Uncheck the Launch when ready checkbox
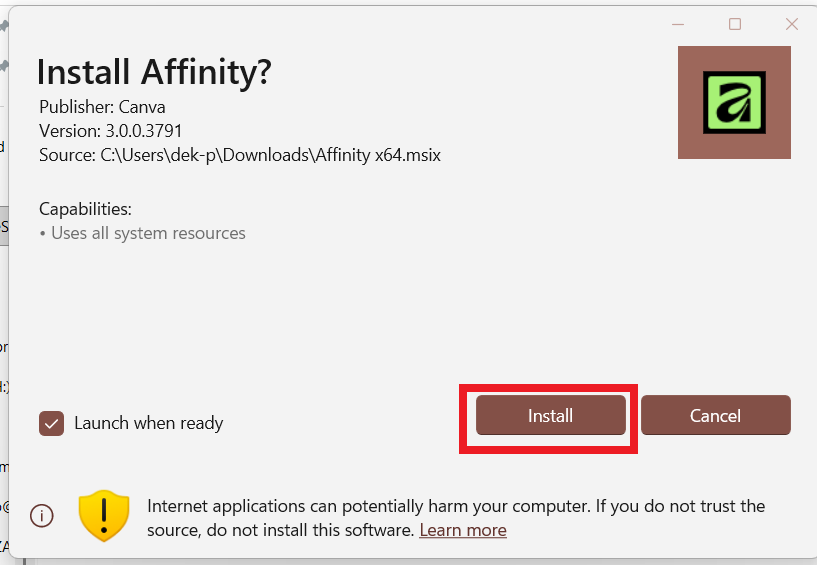This screenshot has height=565, width=817. pos(51,423)
